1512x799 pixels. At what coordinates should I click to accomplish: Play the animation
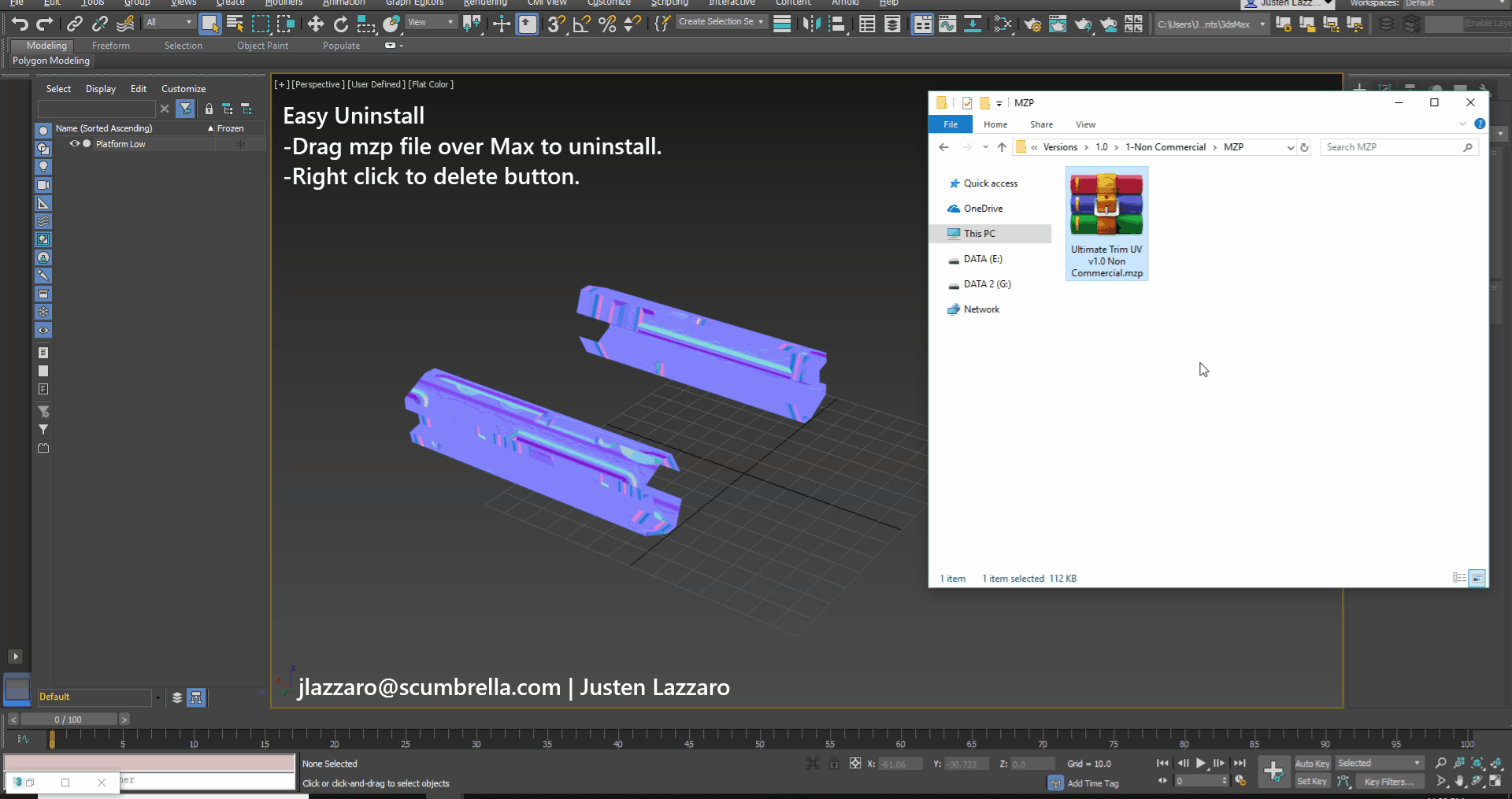point(1200,763)
